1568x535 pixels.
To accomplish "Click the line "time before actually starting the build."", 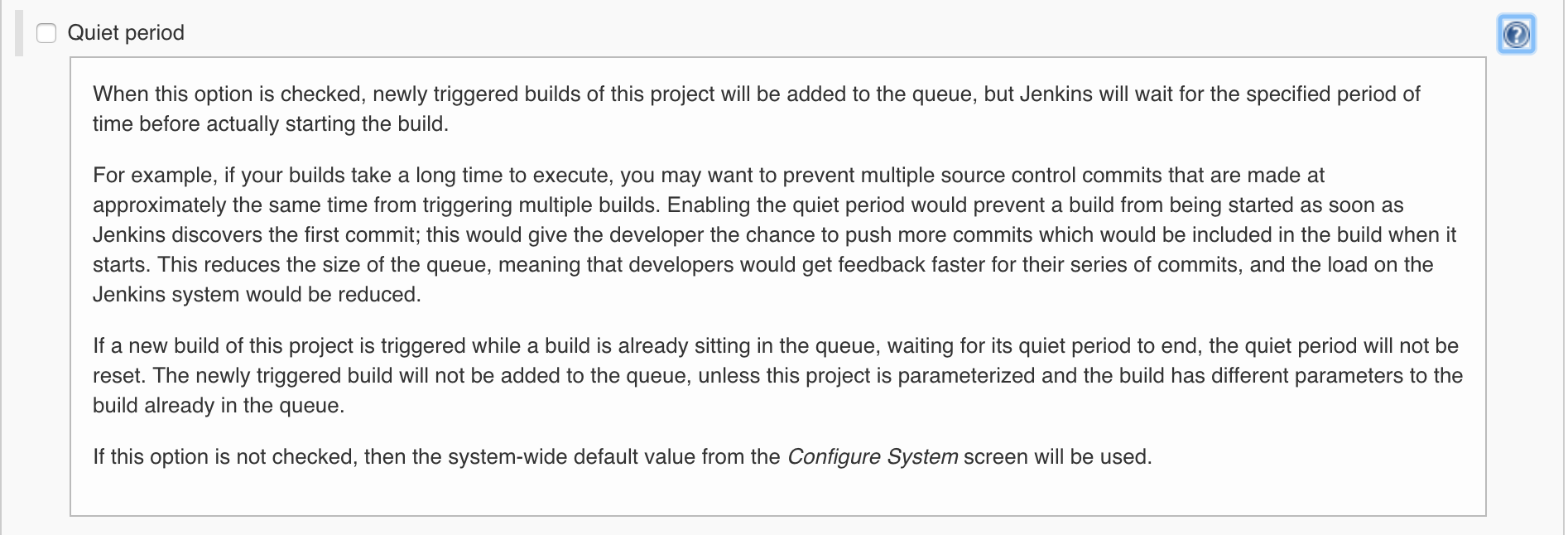I will [271, 124].
